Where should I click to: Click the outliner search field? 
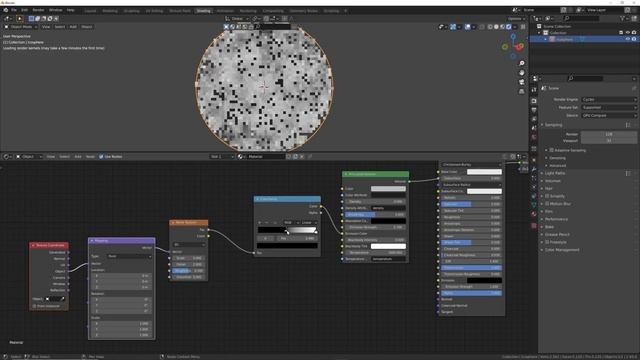(x=582, y=18)
